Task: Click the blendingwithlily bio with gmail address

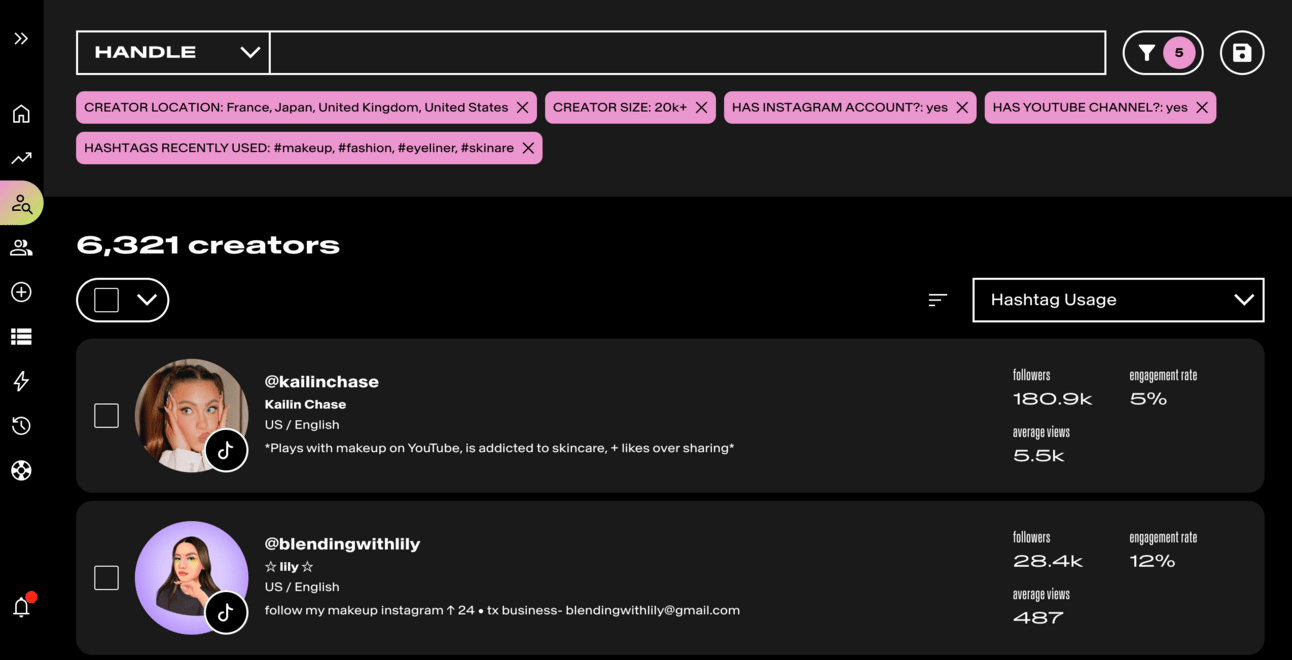Action: 502,610
